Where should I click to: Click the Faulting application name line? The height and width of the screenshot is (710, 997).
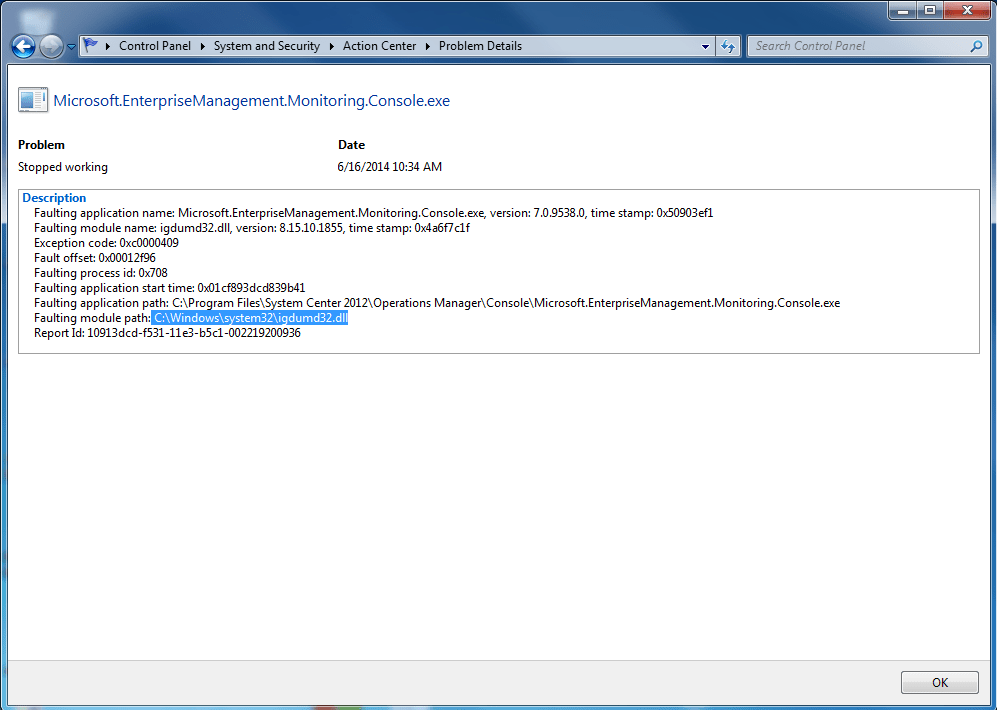click(374, 213)
